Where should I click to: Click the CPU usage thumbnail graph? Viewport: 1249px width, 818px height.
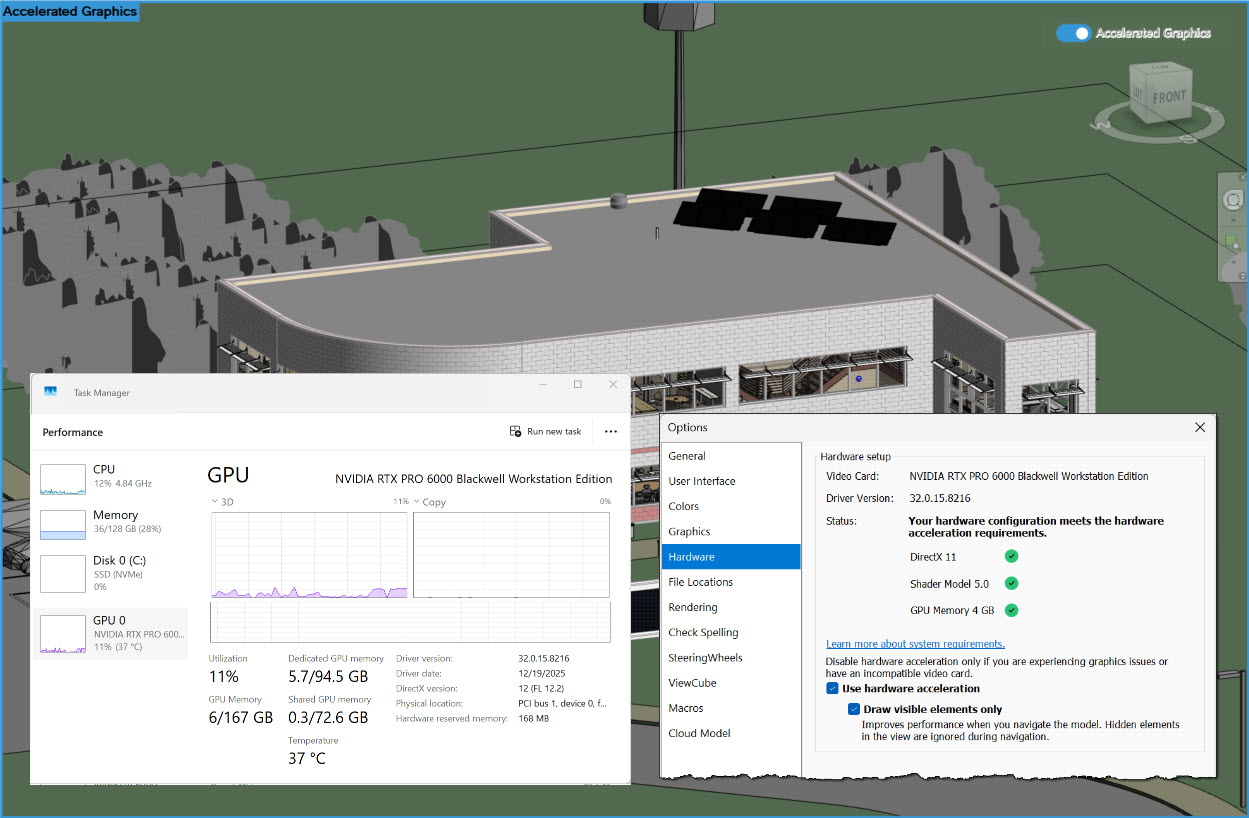click(63, 479)
